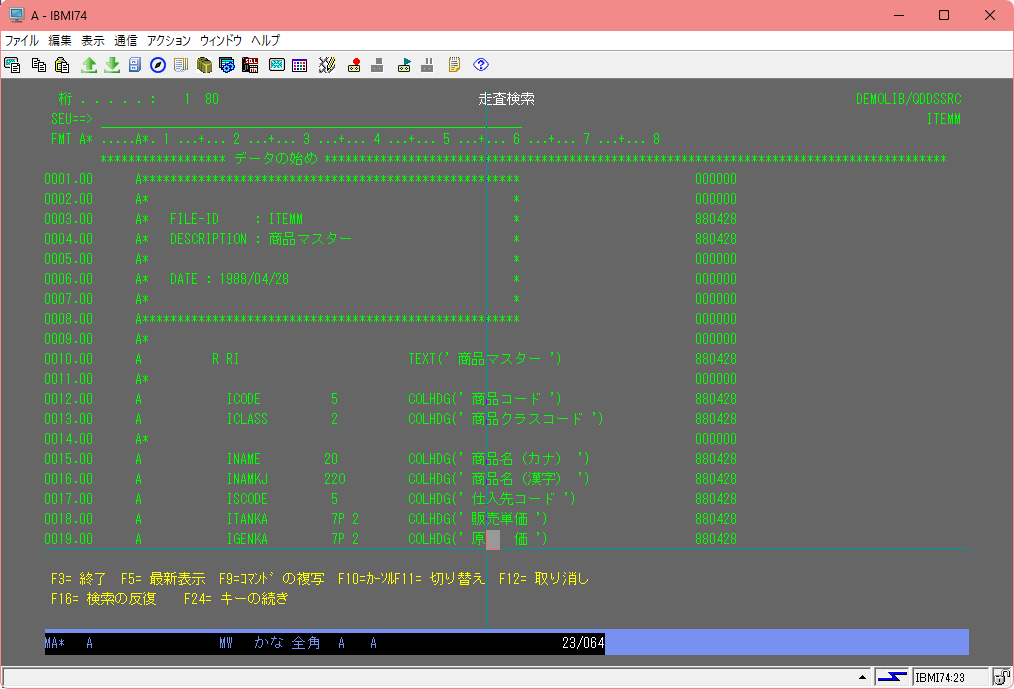Open the color grid keypad icon
The width and height of the screenshot is (1014, 689).
click(299, 65)
